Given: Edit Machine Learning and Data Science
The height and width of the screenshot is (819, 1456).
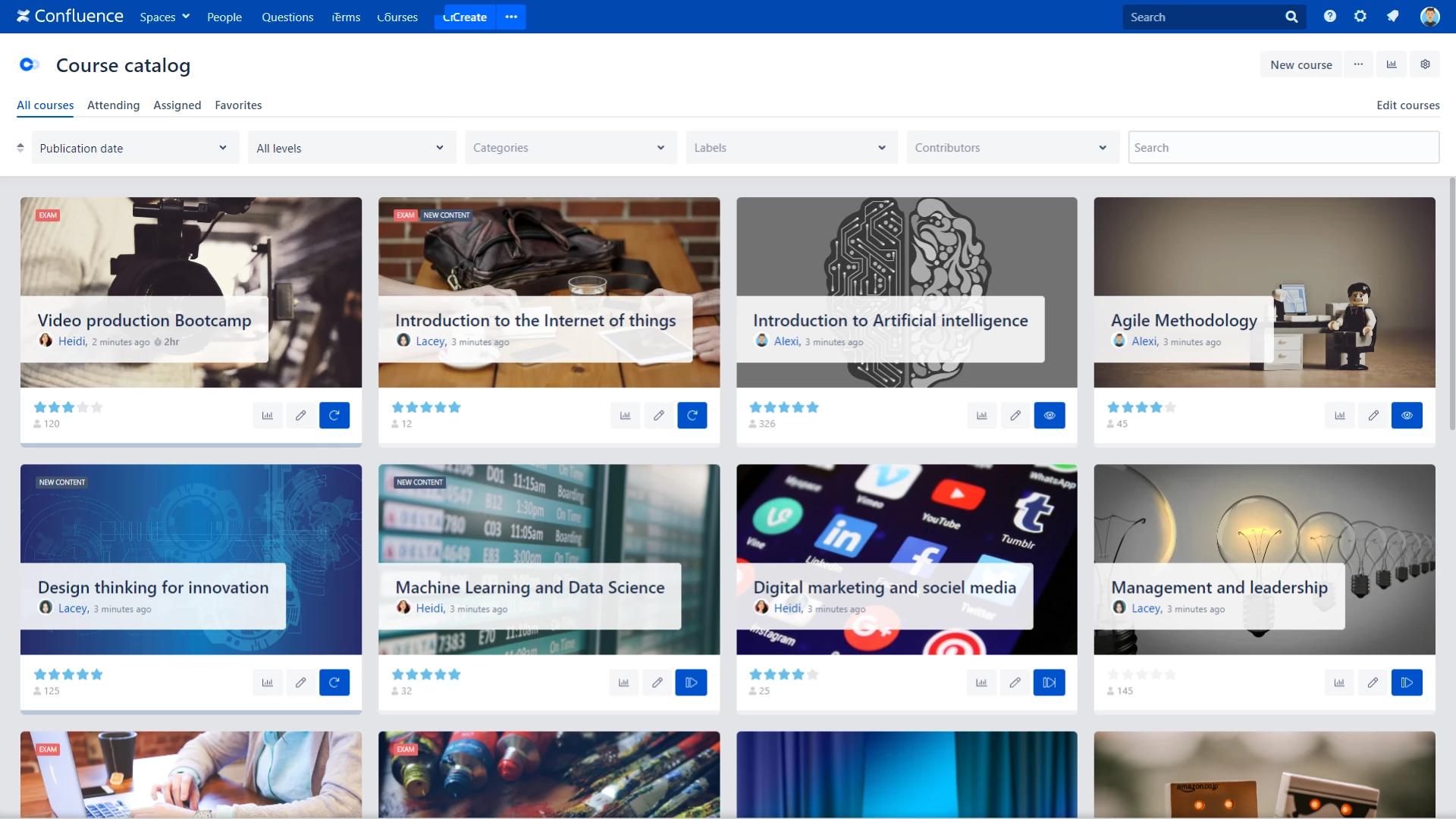Looking at the screenshot, I should [657, 682].
